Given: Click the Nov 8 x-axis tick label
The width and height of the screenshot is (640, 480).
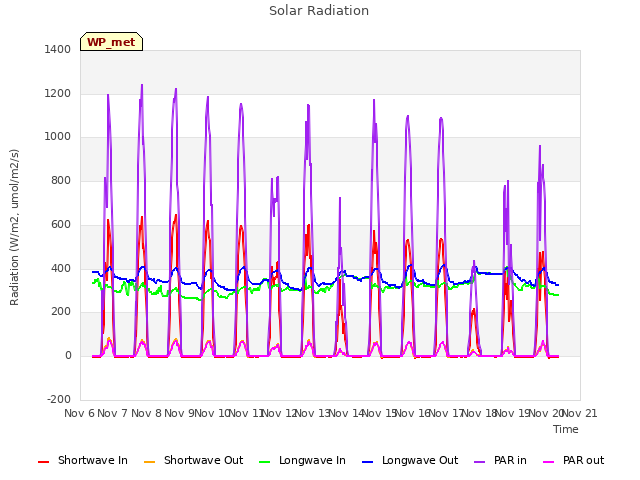Looking at the screenshot, I should [146, 413].
